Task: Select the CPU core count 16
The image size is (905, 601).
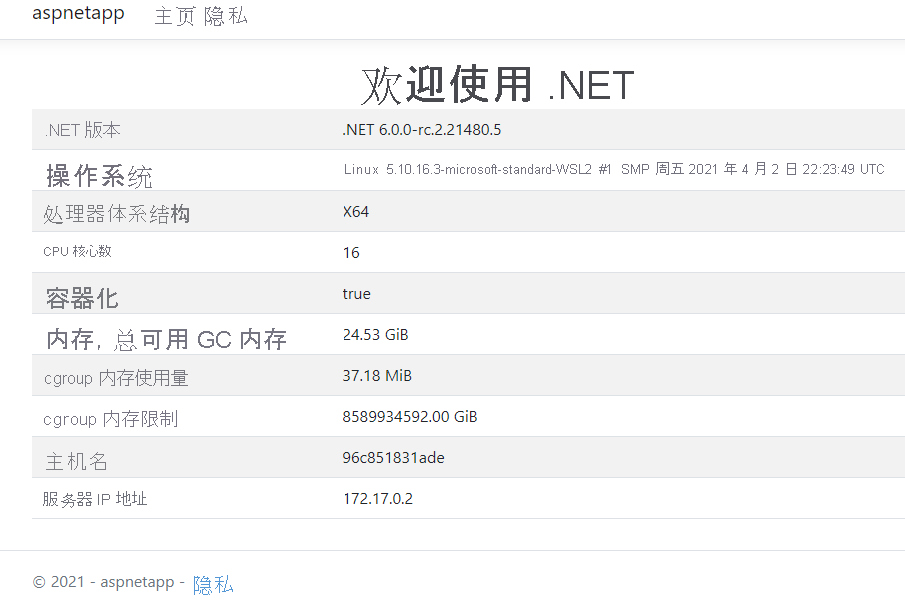Action: point(351,253)
